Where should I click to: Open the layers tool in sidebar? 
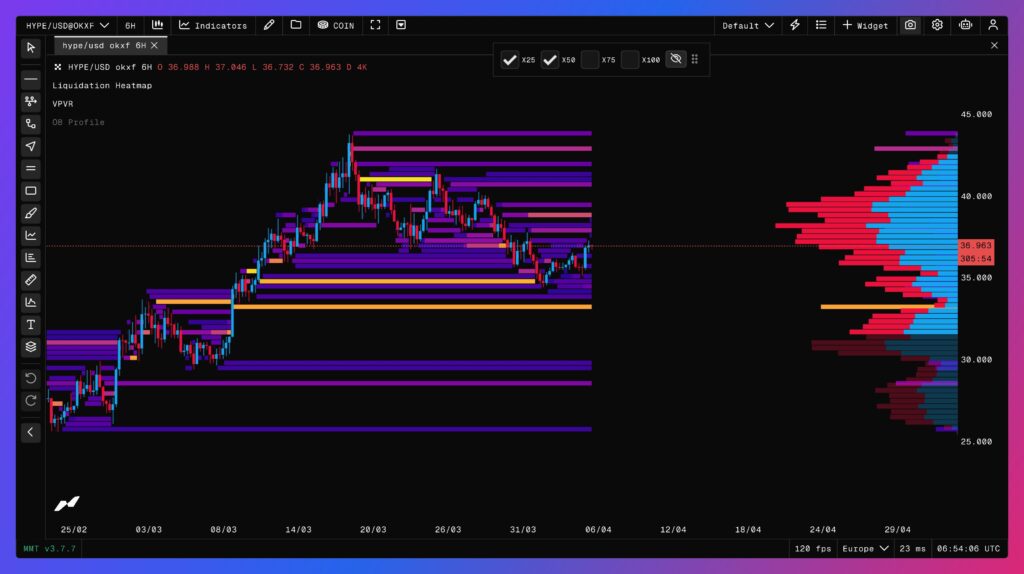tap(31, 347)
